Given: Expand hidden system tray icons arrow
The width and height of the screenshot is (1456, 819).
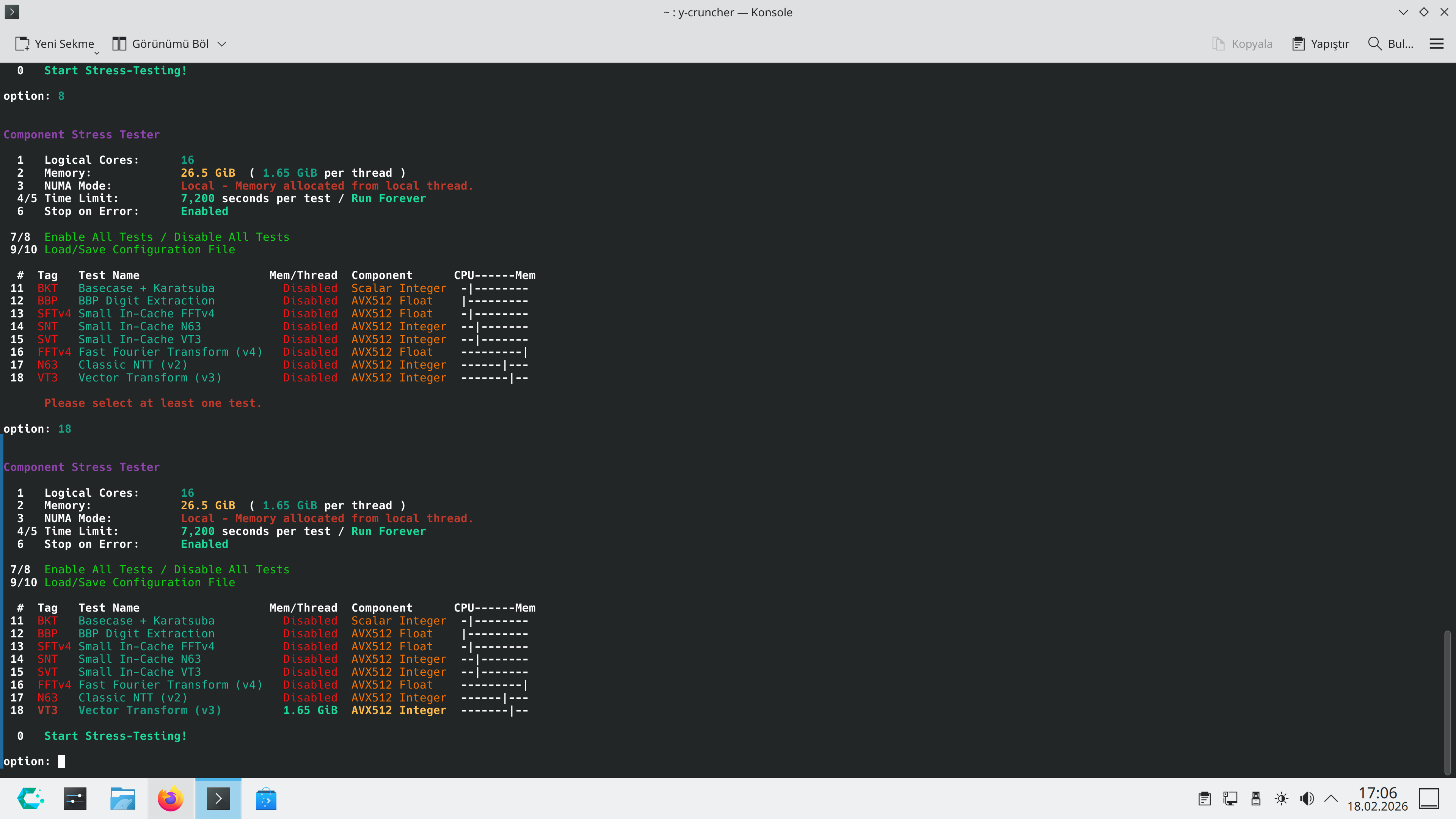Looking at the screenshot, I should click(1331, 799).
